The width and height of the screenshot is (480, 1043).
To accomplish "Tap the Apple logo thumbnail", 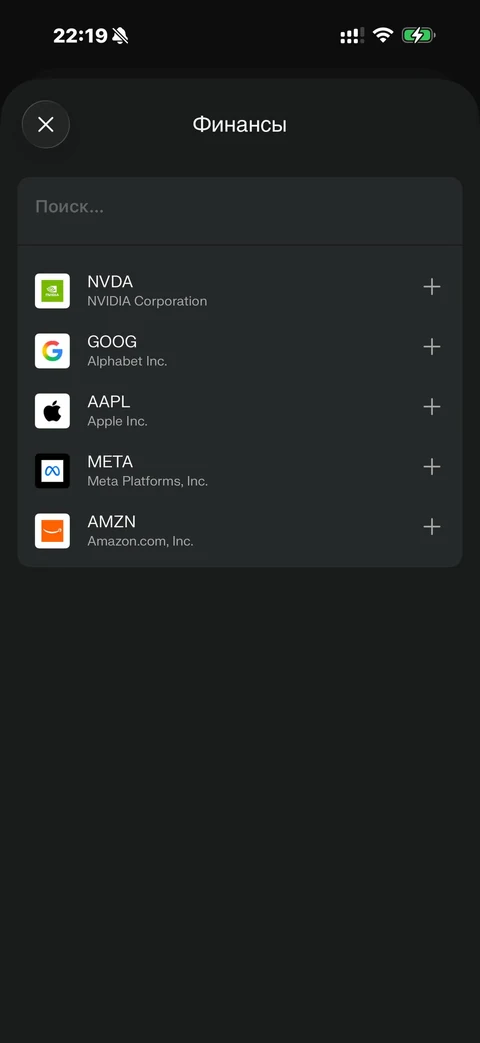I will point(53,410).
